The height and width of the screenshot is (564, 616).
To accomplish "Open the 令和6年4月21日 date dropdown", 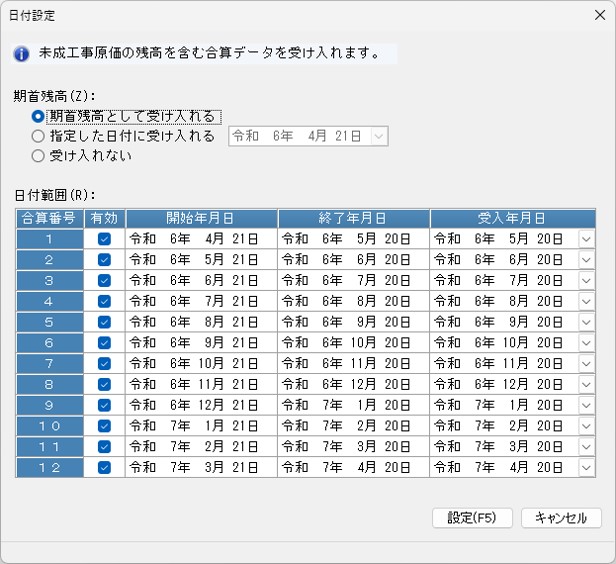I will pos(379,136).
